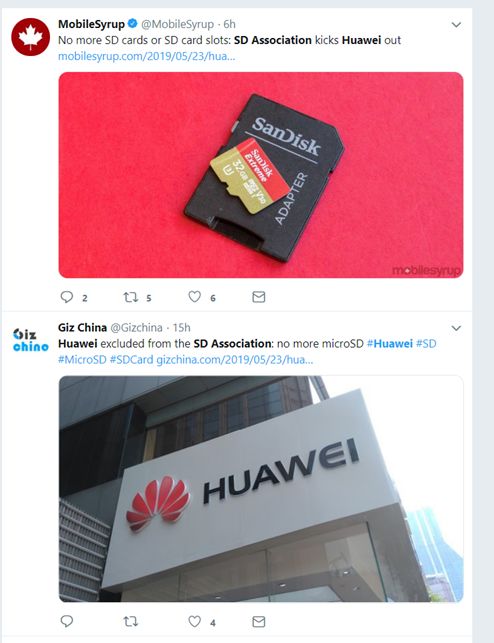Open the #SDCard hashtag
The height and width of the screenshot is (643, 494).
(131, 360)
